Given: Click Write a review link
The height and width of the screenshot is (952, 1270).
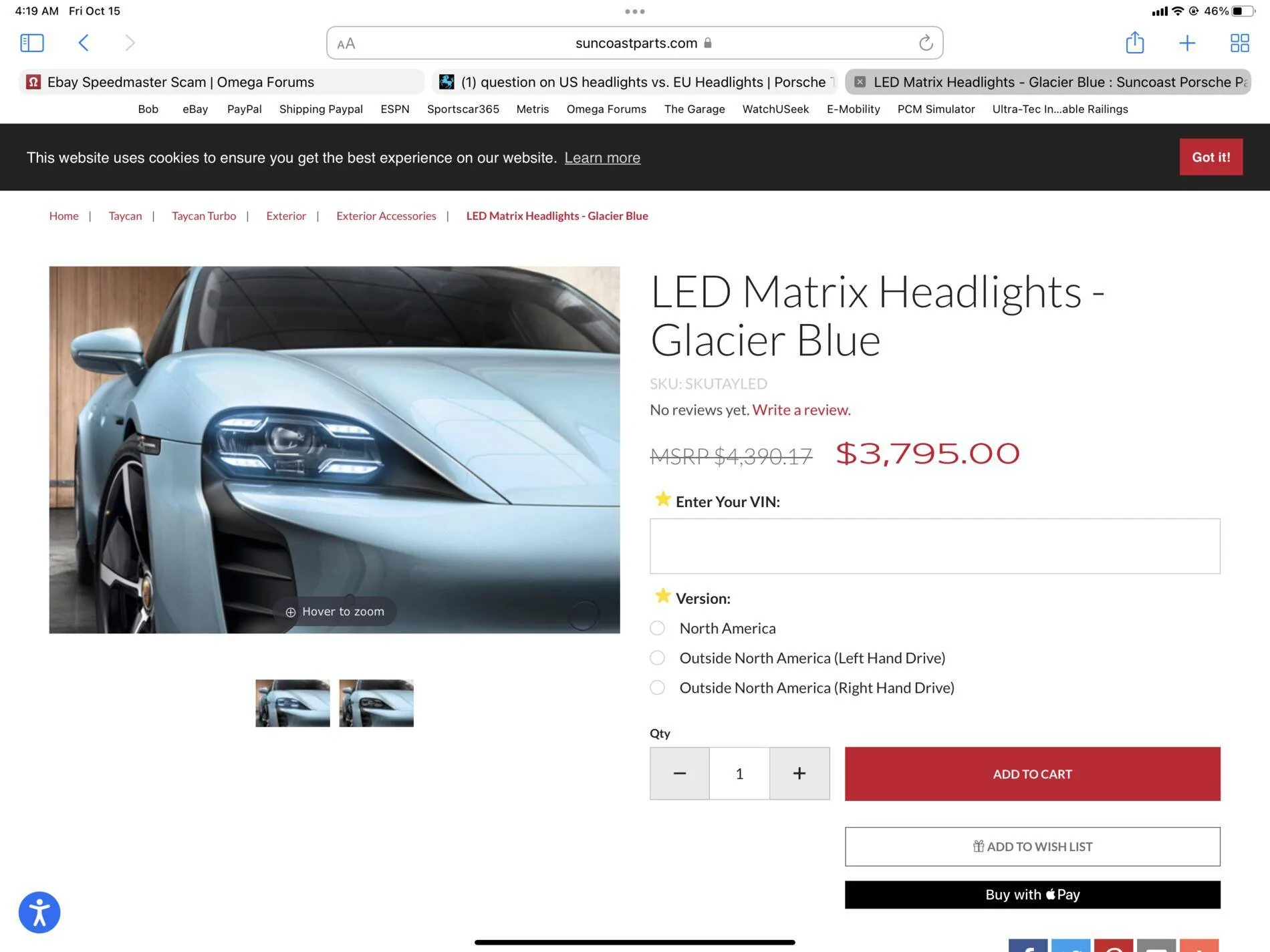Looking at the screenshot, I should 801,410.
